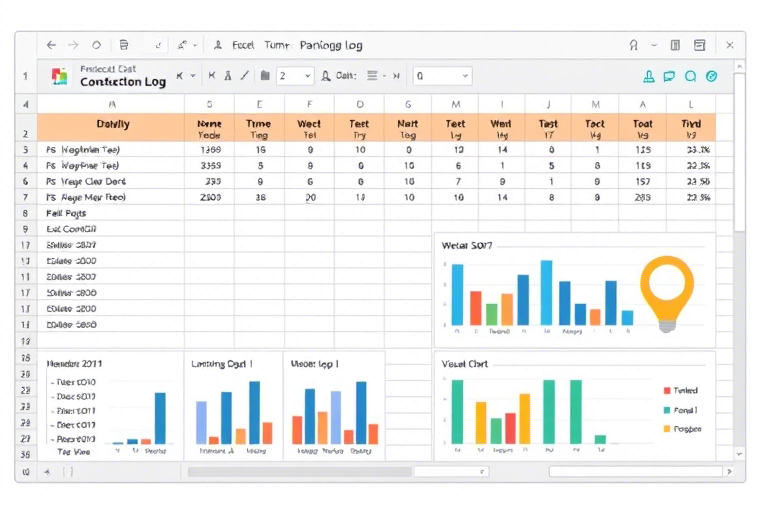Open the Tumr item in the title bar
The height and width of the screenshot is (512, 768).
click(x=278, y=45)
